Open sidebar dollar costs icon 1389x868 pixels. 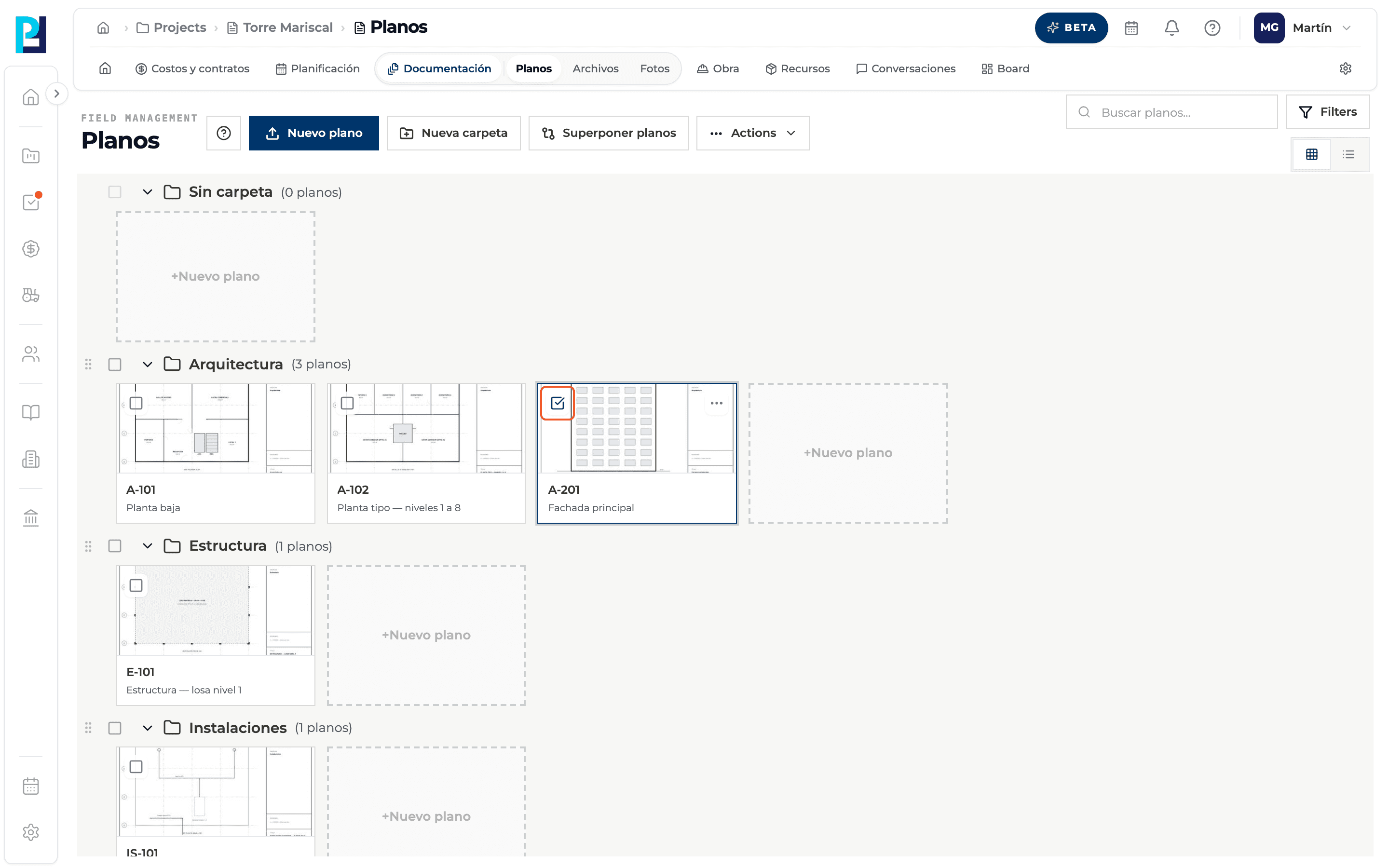tap(31, 248)
